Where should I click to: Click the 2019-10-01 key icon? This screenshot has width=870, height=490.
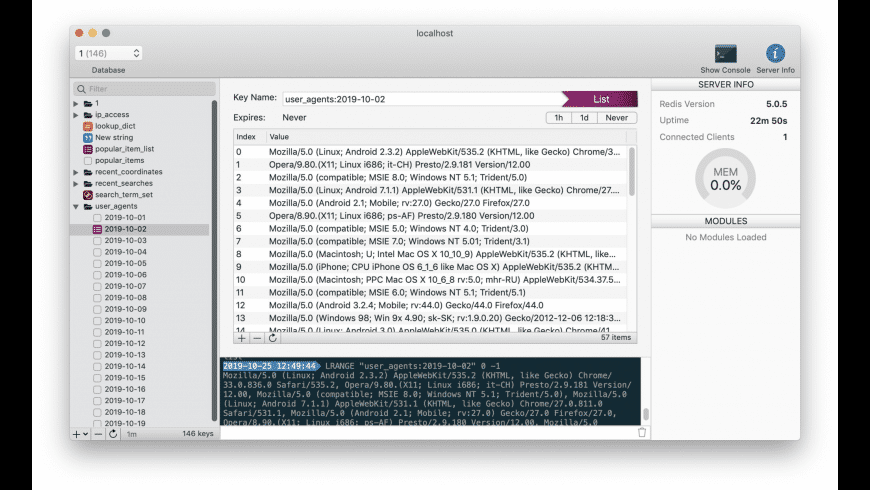point(97,218)
